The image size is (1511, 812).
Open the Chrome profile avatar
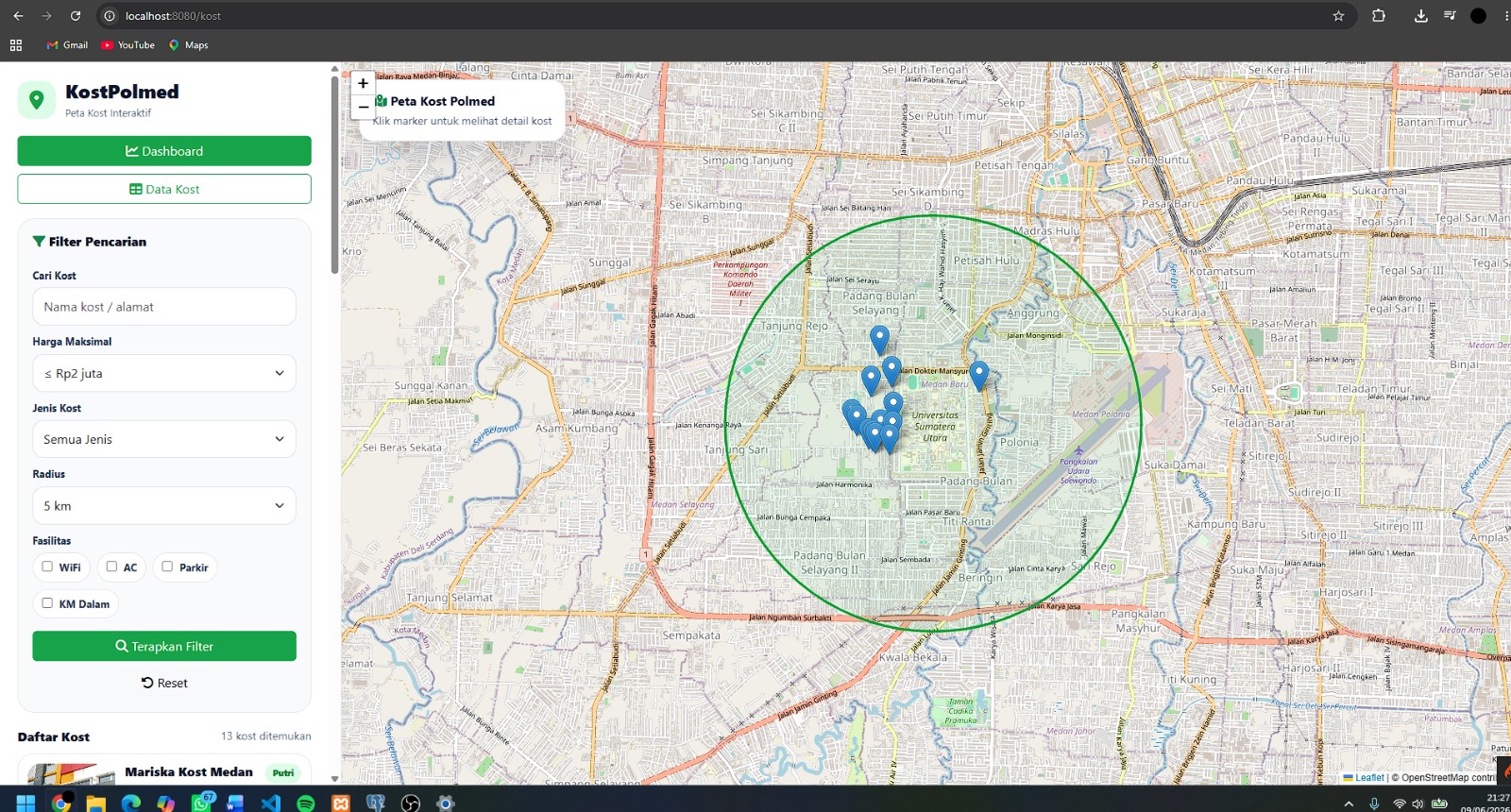1479,16
